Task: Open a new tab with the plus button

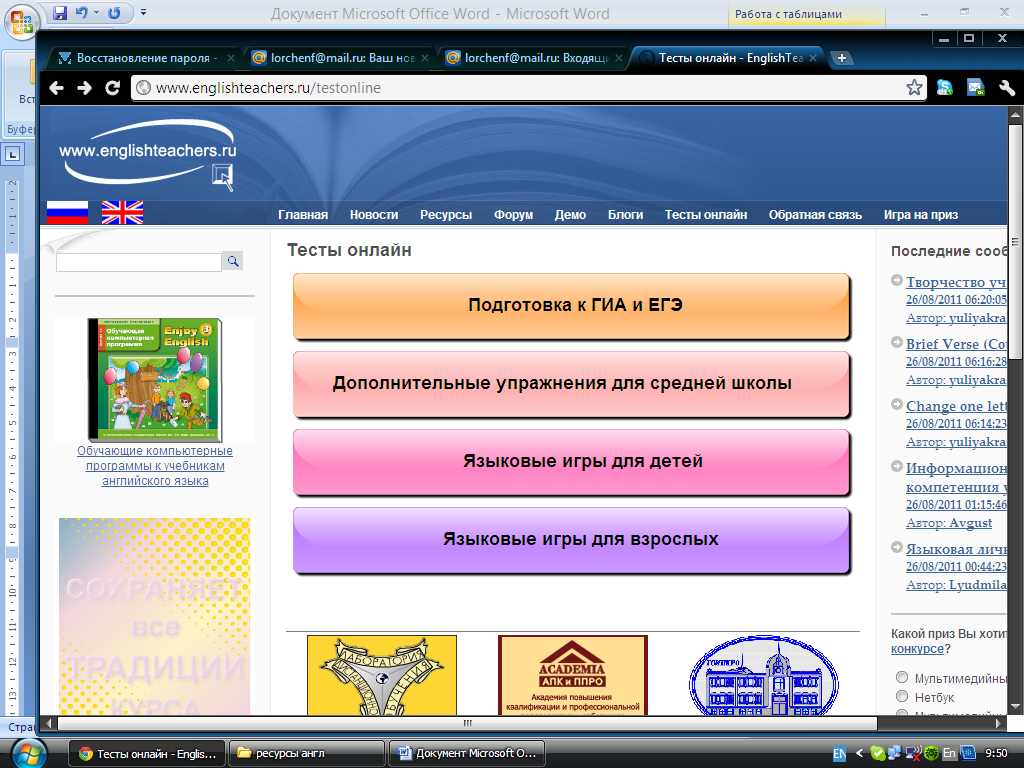Action: (x=842, y=58)
